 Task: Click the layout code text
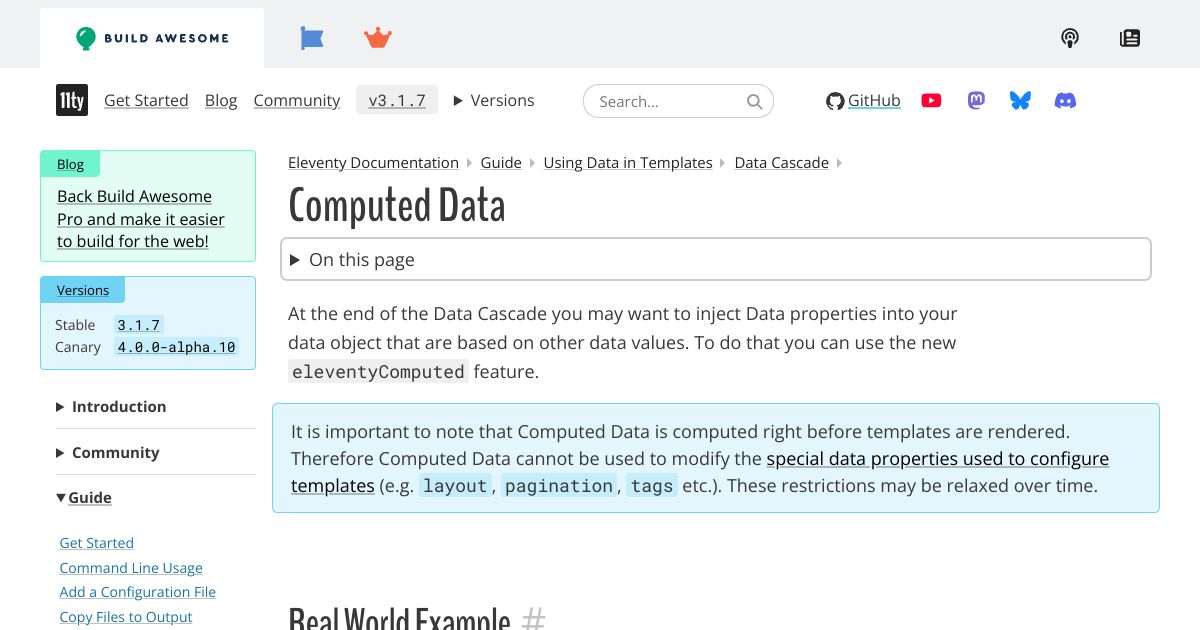pyautogui.click(x=455, y=486)
